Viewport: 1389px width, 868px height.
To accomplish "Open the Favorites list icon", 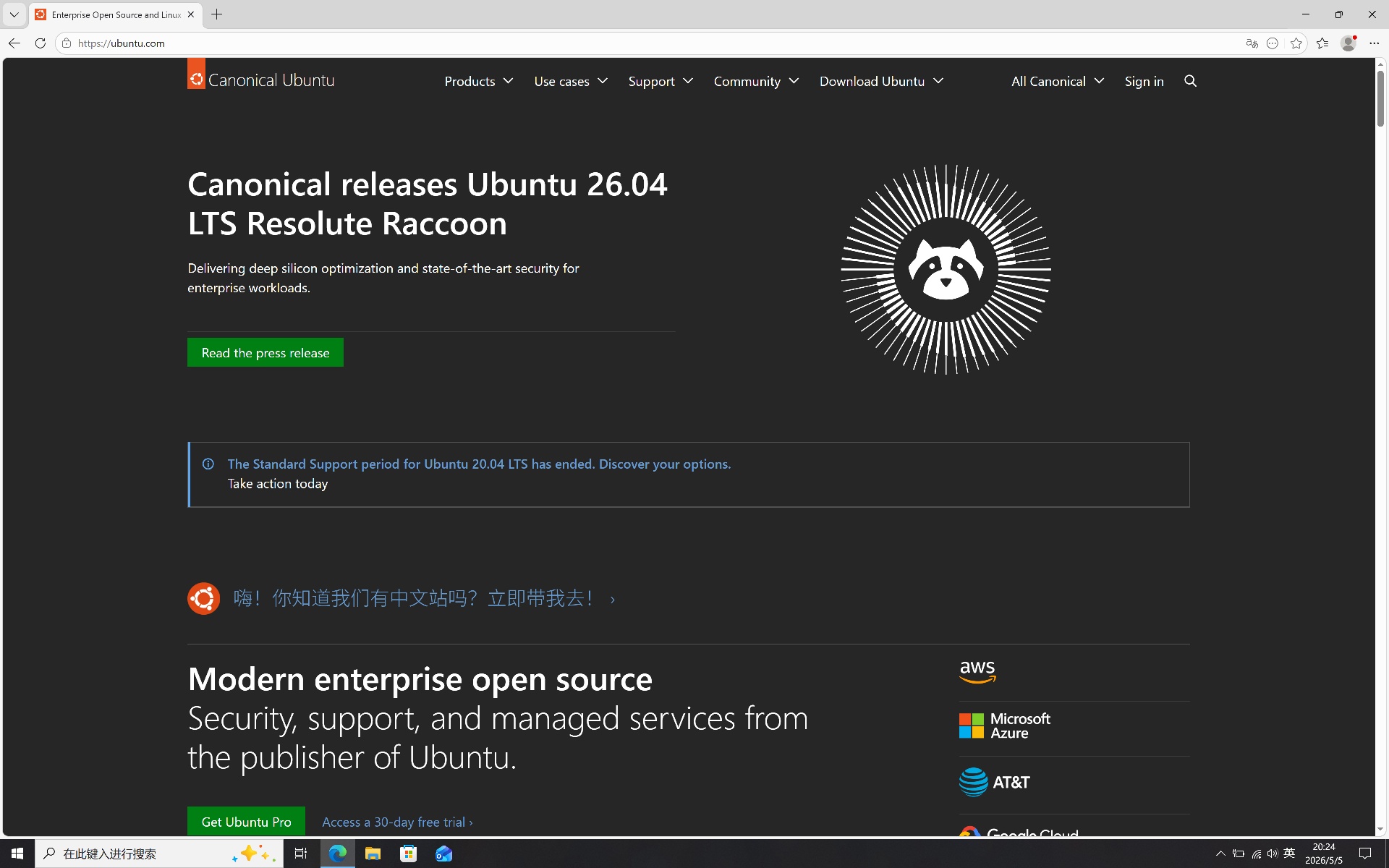I will [x=1322, y=43].
